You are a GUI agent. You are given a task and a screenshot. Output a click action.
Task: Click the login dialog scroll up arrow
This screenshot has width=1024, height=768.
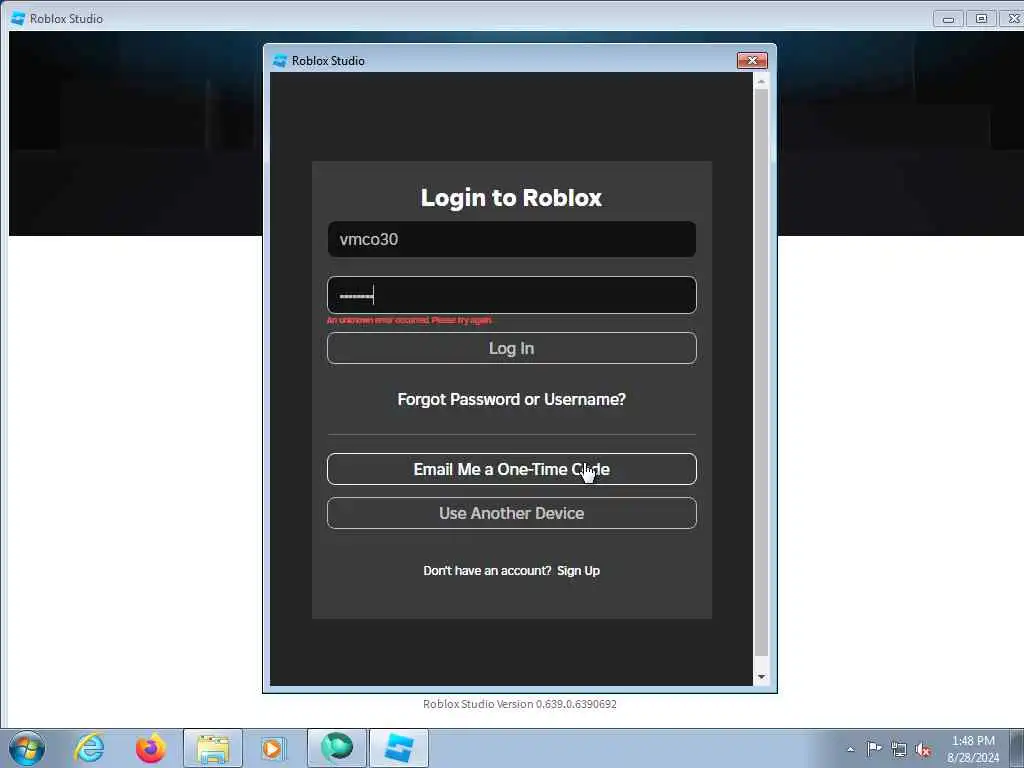(x=761, y=82)
